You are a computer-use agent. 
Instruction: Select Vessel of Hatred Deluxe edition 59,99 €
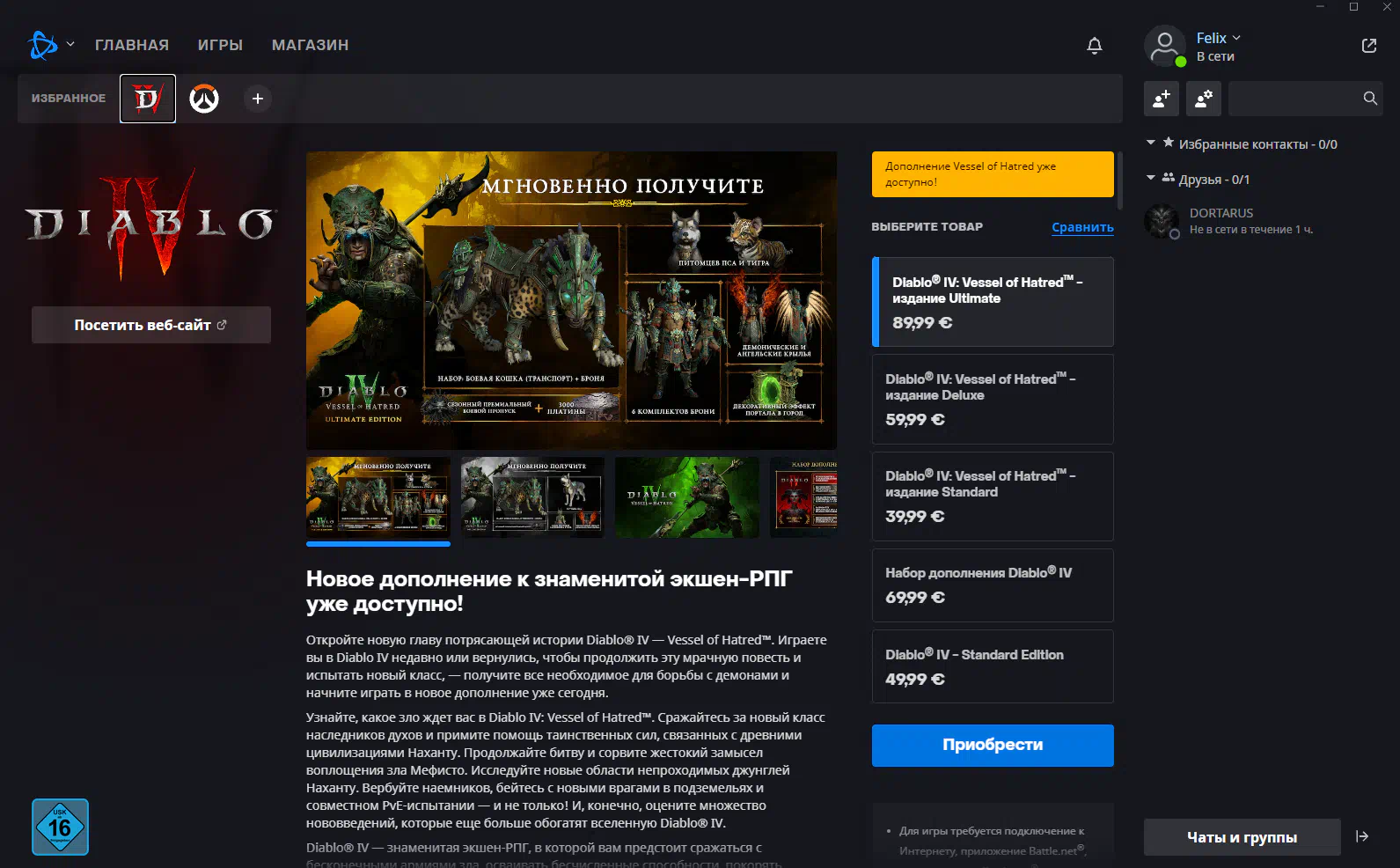click(993, 399)
